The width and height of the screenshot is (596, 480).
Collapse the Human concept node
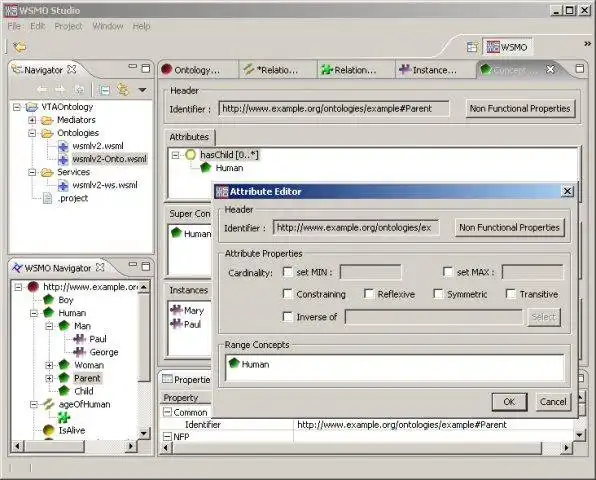pos(34,314)
